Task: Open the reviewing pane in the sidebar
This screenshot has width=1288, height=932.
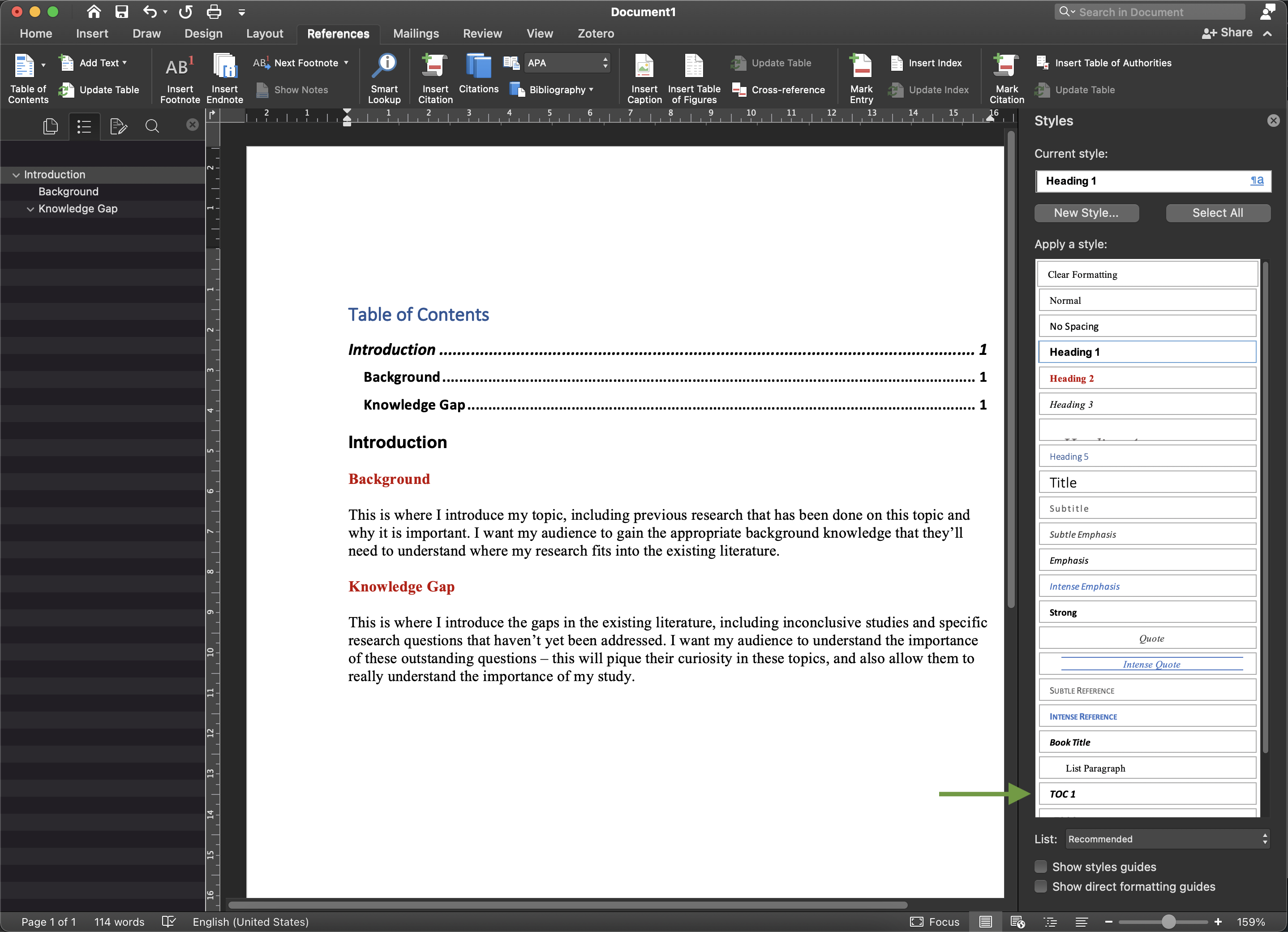Action: pos(118,125)
